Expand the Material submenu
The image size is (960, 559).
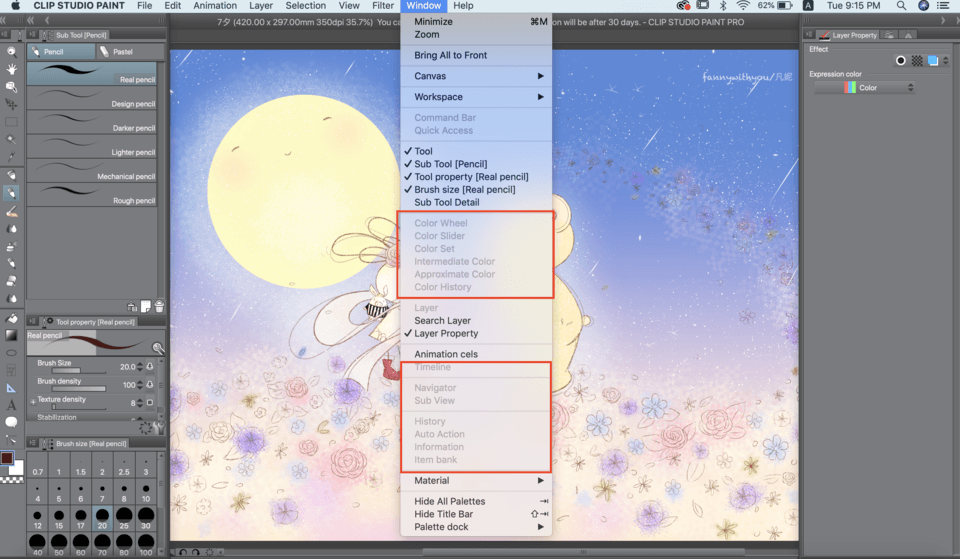tap(476, 481)
